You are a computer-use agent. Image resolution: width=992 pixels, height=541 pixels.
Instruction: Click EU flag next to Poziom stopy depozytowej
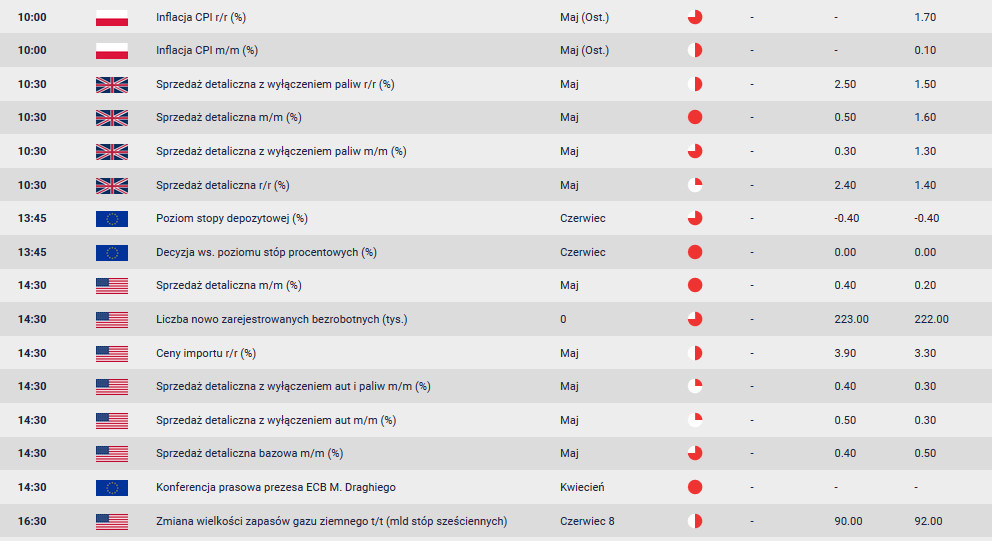[112, 219]
